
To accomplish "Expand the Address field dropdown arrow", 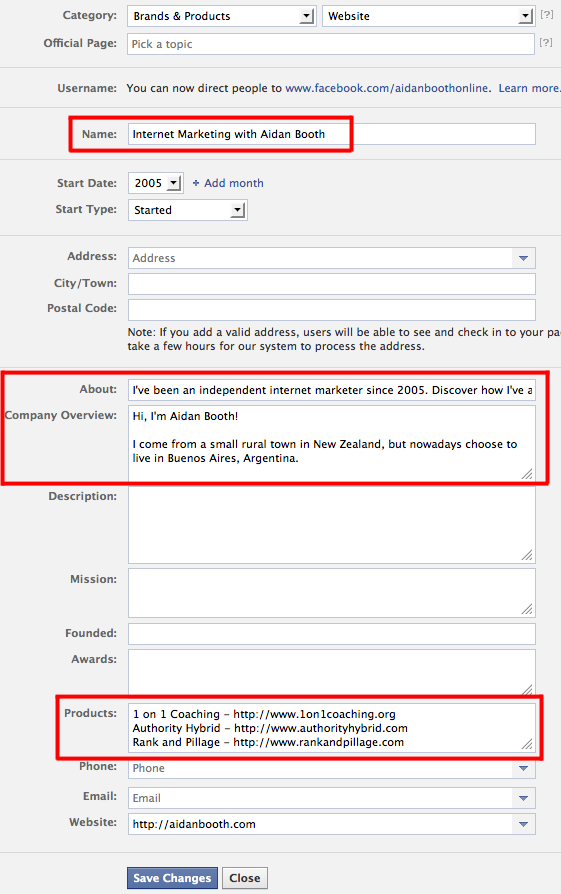I will [523, 258].
